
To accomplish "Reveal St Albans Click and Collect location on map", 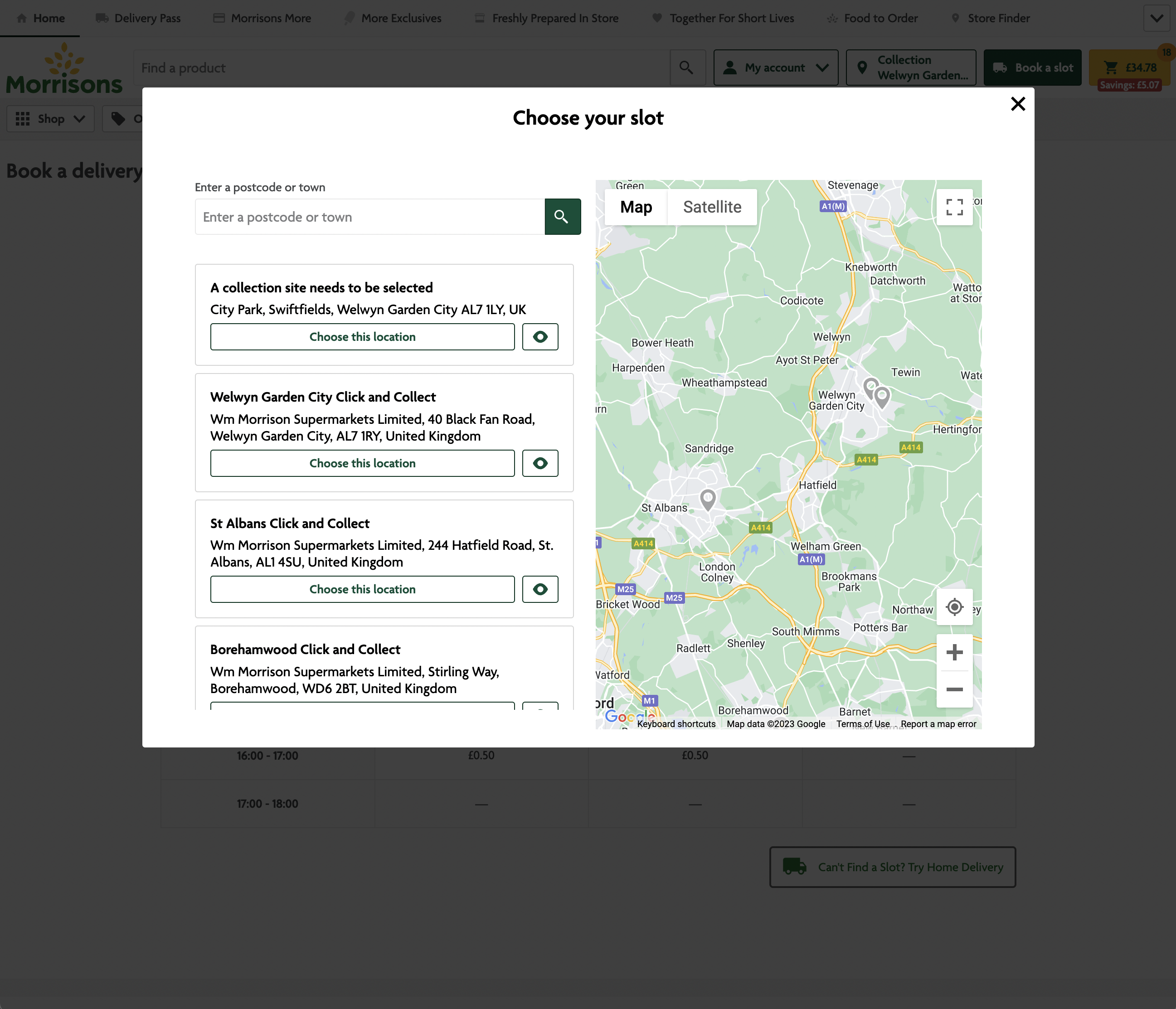I will coord(539,589).
